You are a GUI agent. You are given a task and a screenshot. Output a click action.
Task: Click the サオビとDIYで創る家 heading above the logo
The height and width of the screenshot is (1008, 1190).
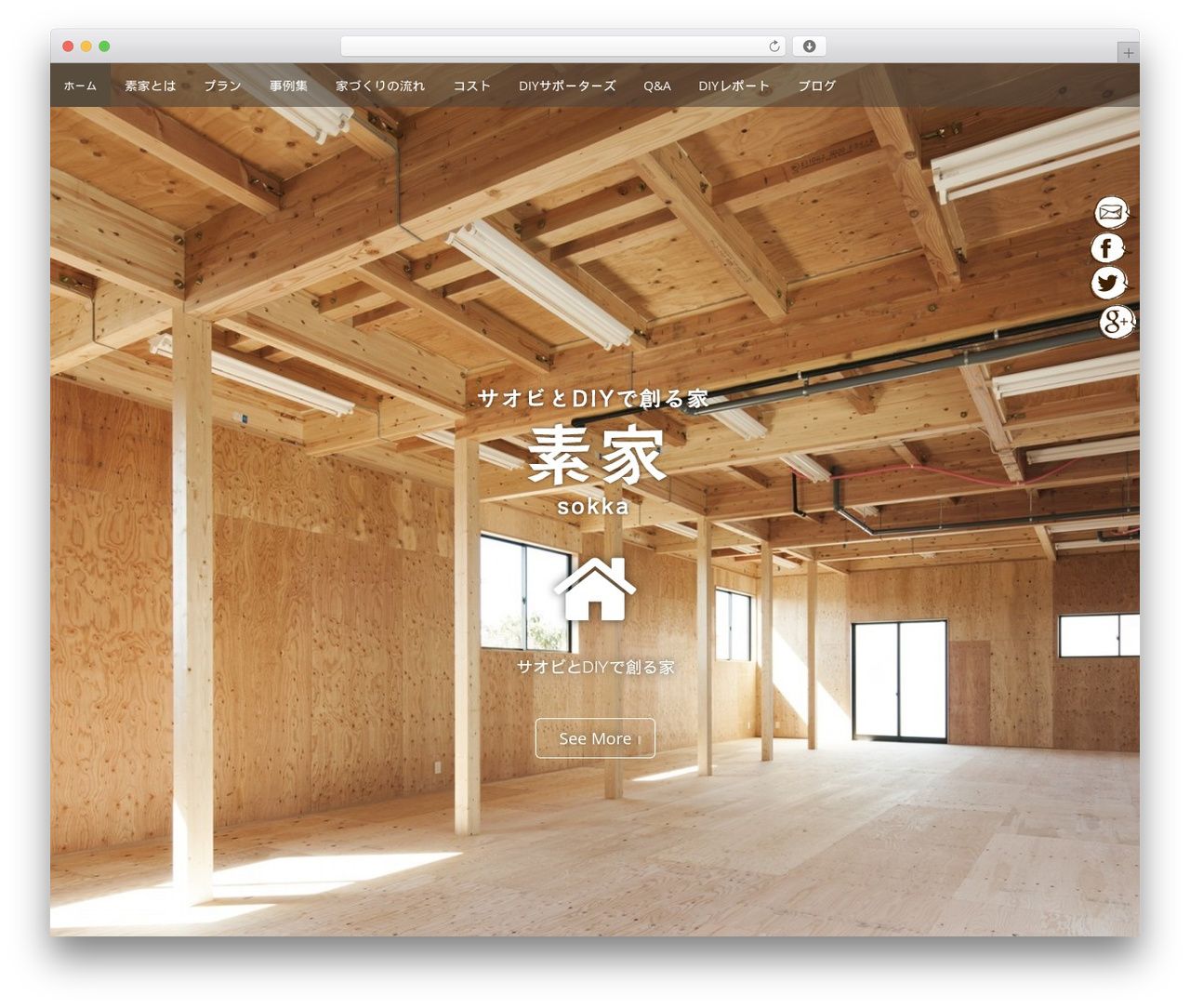point(593,399)
